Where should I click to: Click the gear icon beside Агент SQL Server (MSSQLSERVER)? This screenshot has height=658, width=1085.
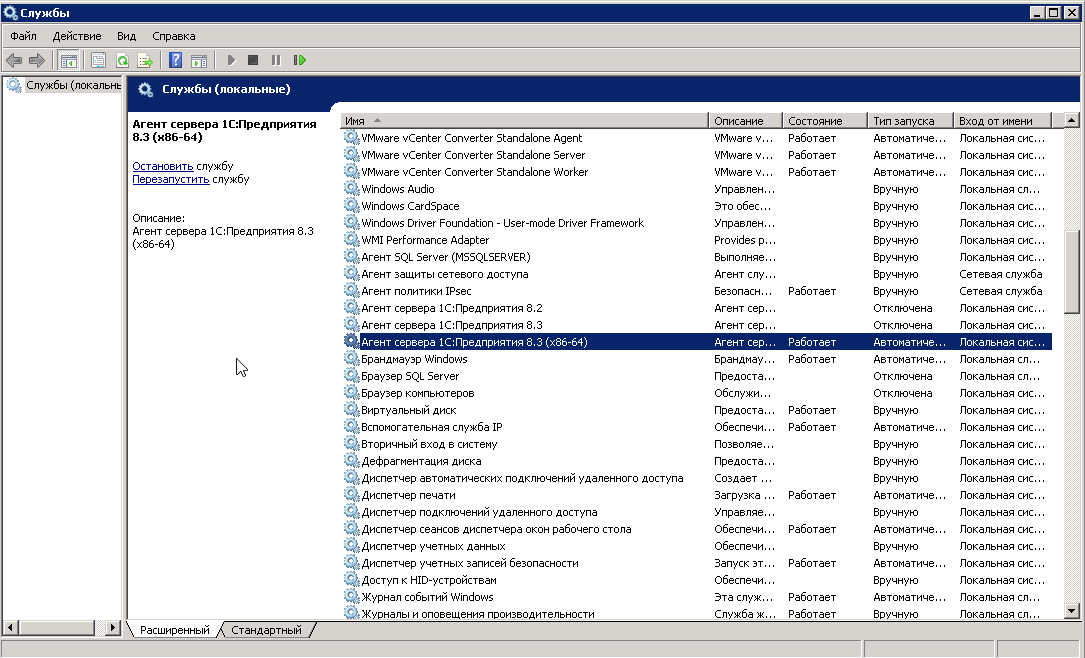point(352,257)
